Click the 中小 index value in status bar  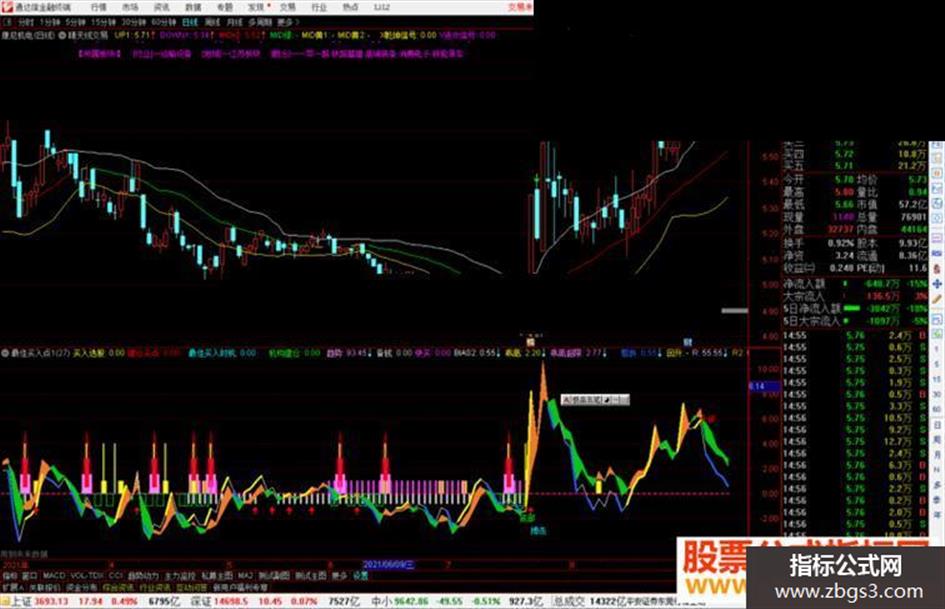(x=412, y=601)
